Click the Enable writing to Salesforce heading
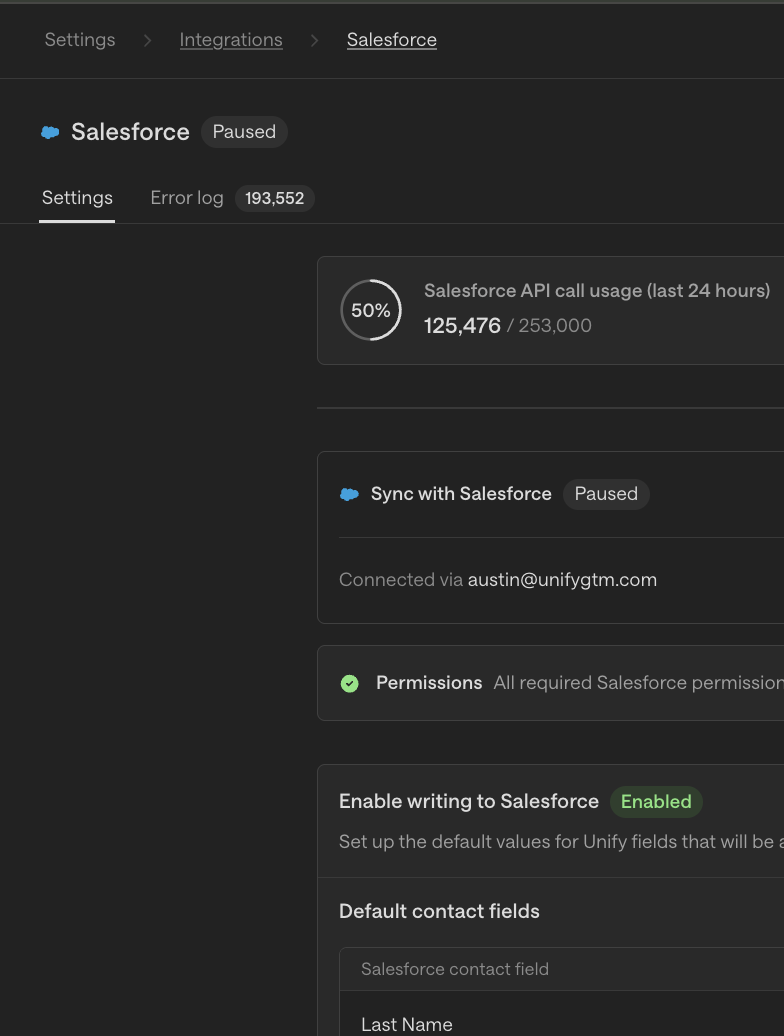Screen dimensions: 784x1036 point(469,801)
